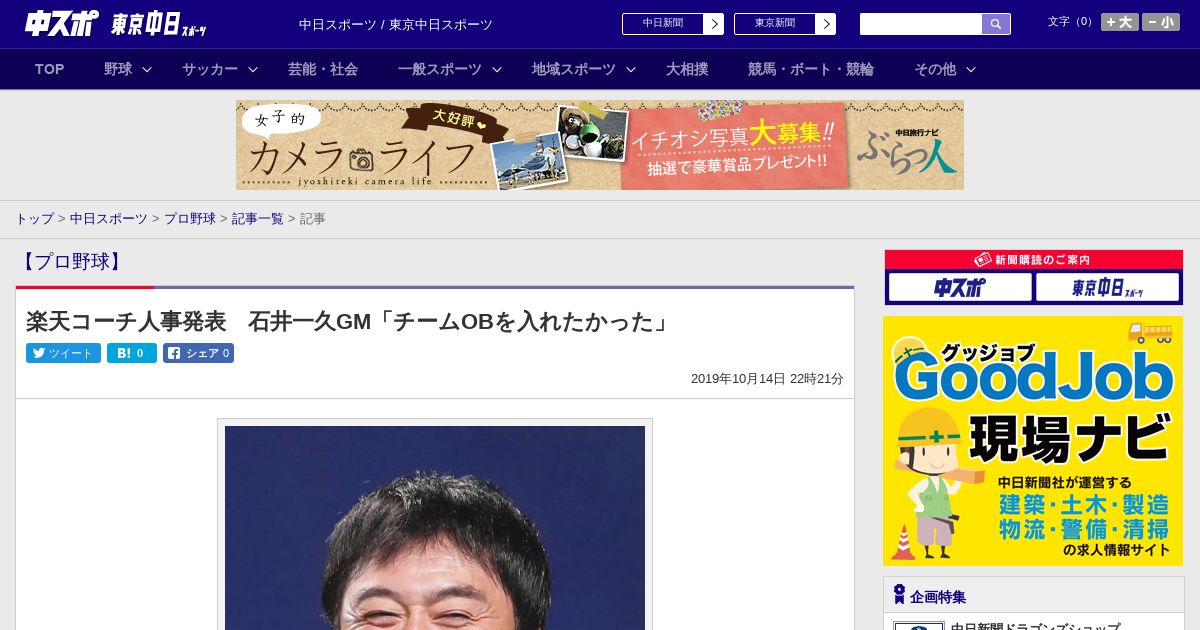This screenshot has width=1200, height=630.
Task: Open the 野球 menu
Action: 118,69
